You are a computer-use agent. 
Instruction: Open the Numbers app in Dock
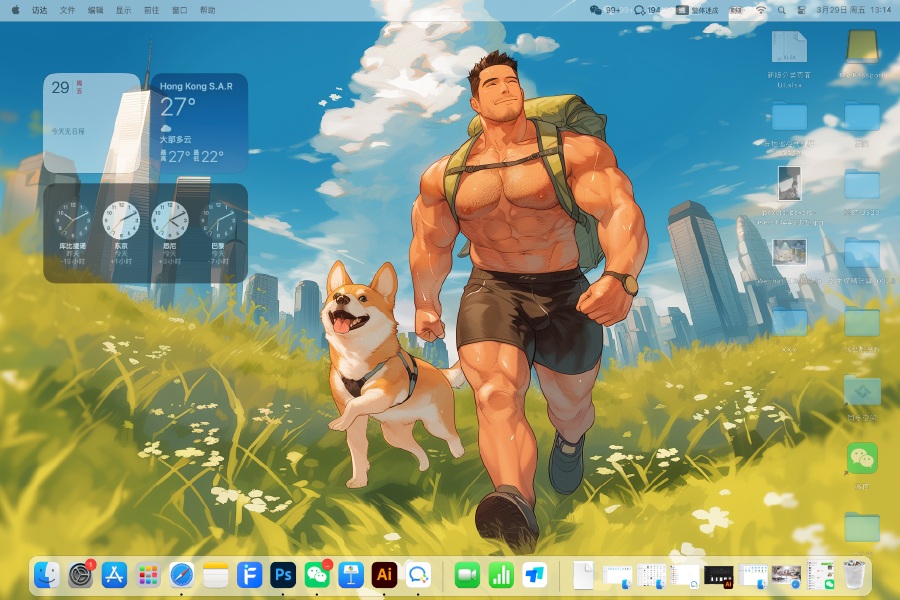500,575
